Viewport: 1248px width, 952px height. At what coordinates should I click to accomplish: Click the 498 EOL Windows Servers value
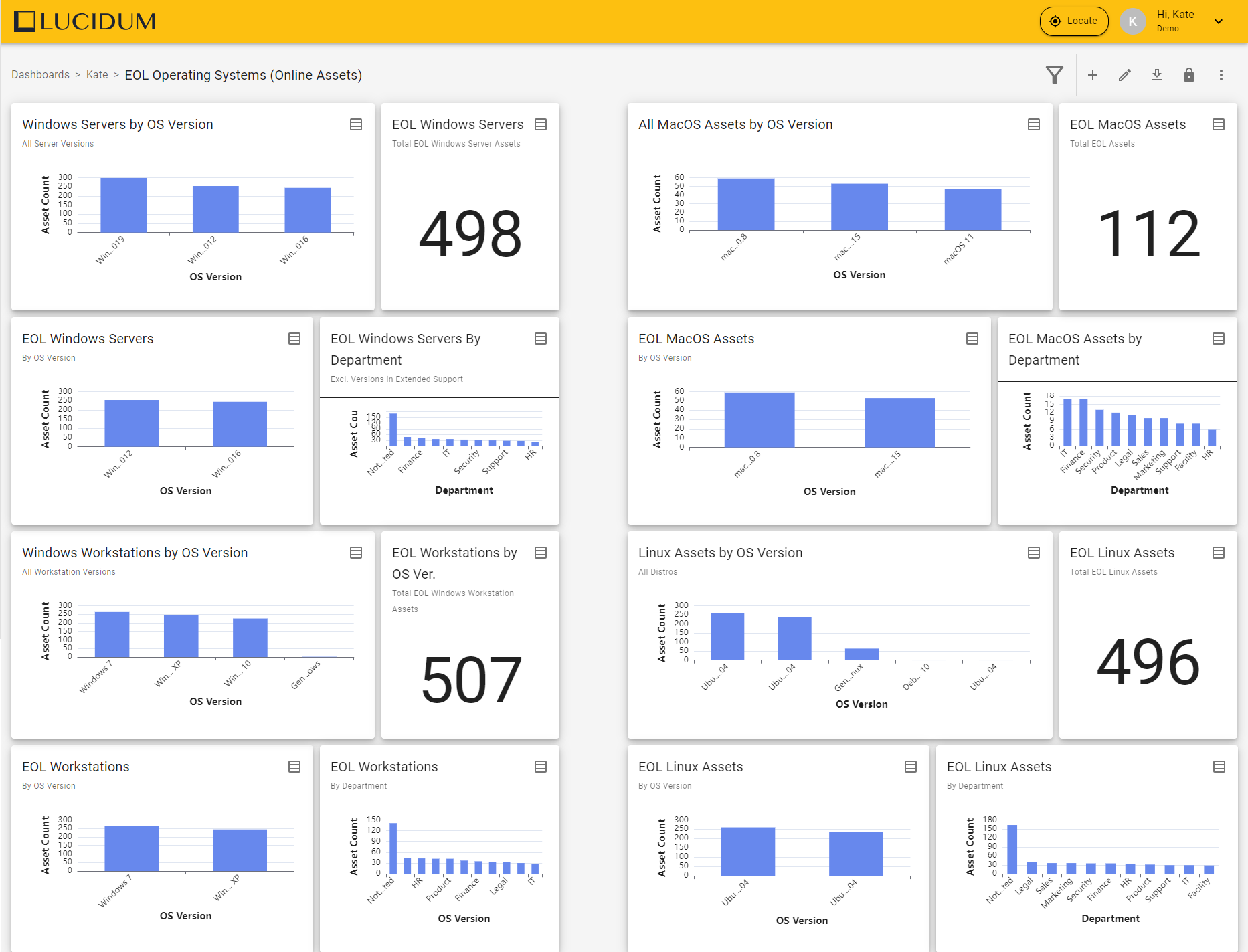[x=470, y=233]
